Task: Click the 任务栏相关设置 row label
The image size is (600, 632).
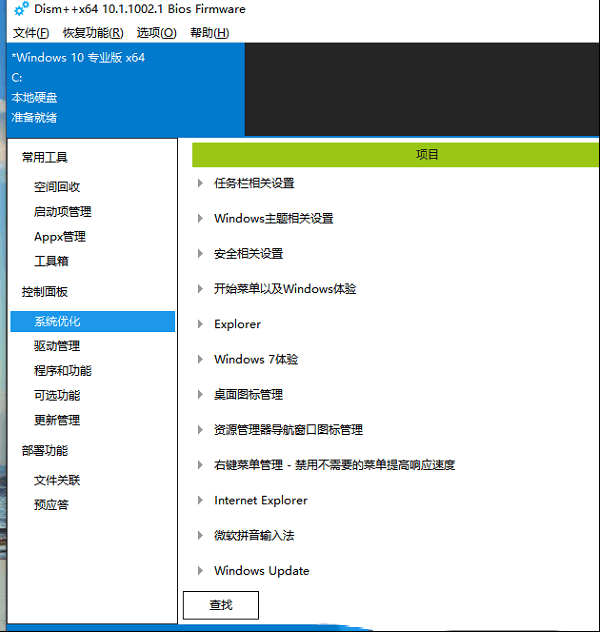Action: [254, 183]
